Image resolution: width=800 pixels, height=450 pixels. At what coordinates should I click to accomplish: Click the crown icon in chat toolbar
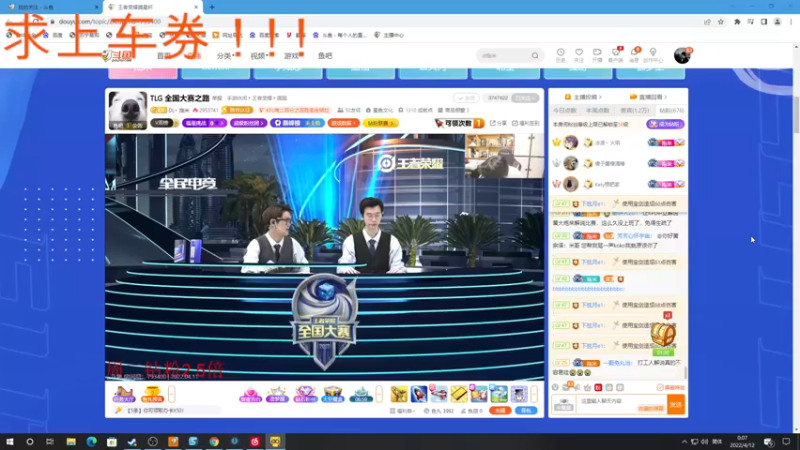pyautogui.click(x=587, y=388)
